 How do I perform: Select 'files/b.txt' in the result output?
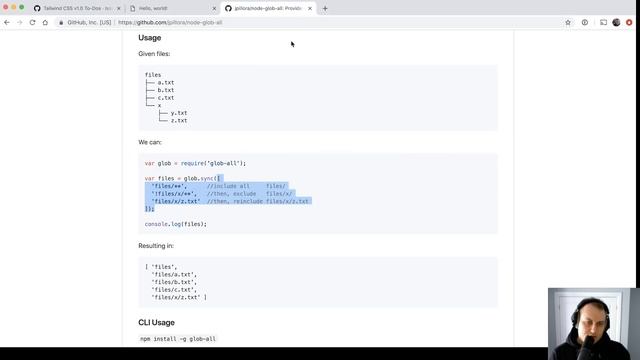[174, 282]
